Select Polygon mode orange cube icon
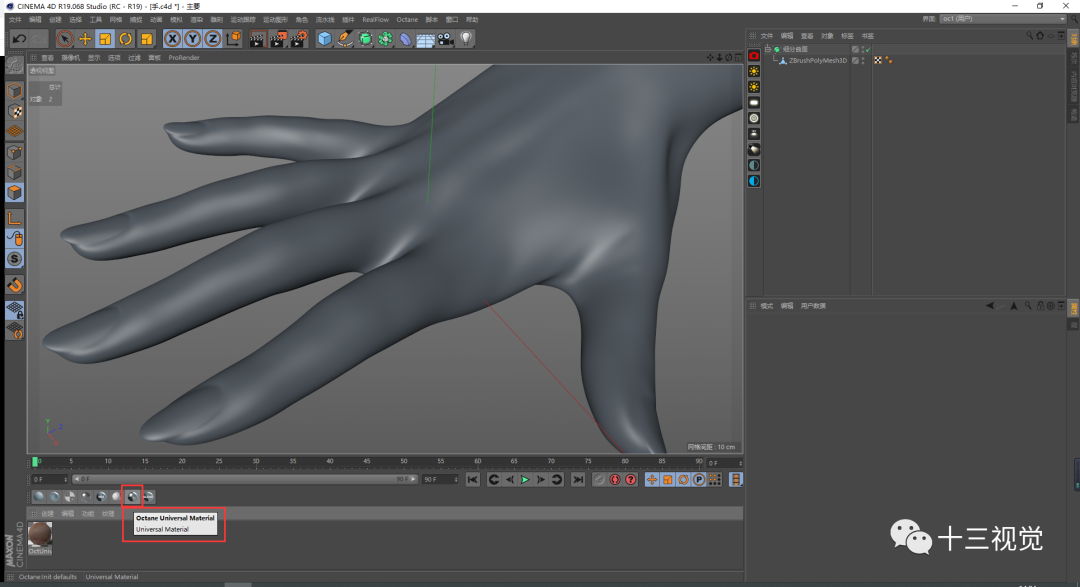The image size is (1080, 587). (14, 193)
